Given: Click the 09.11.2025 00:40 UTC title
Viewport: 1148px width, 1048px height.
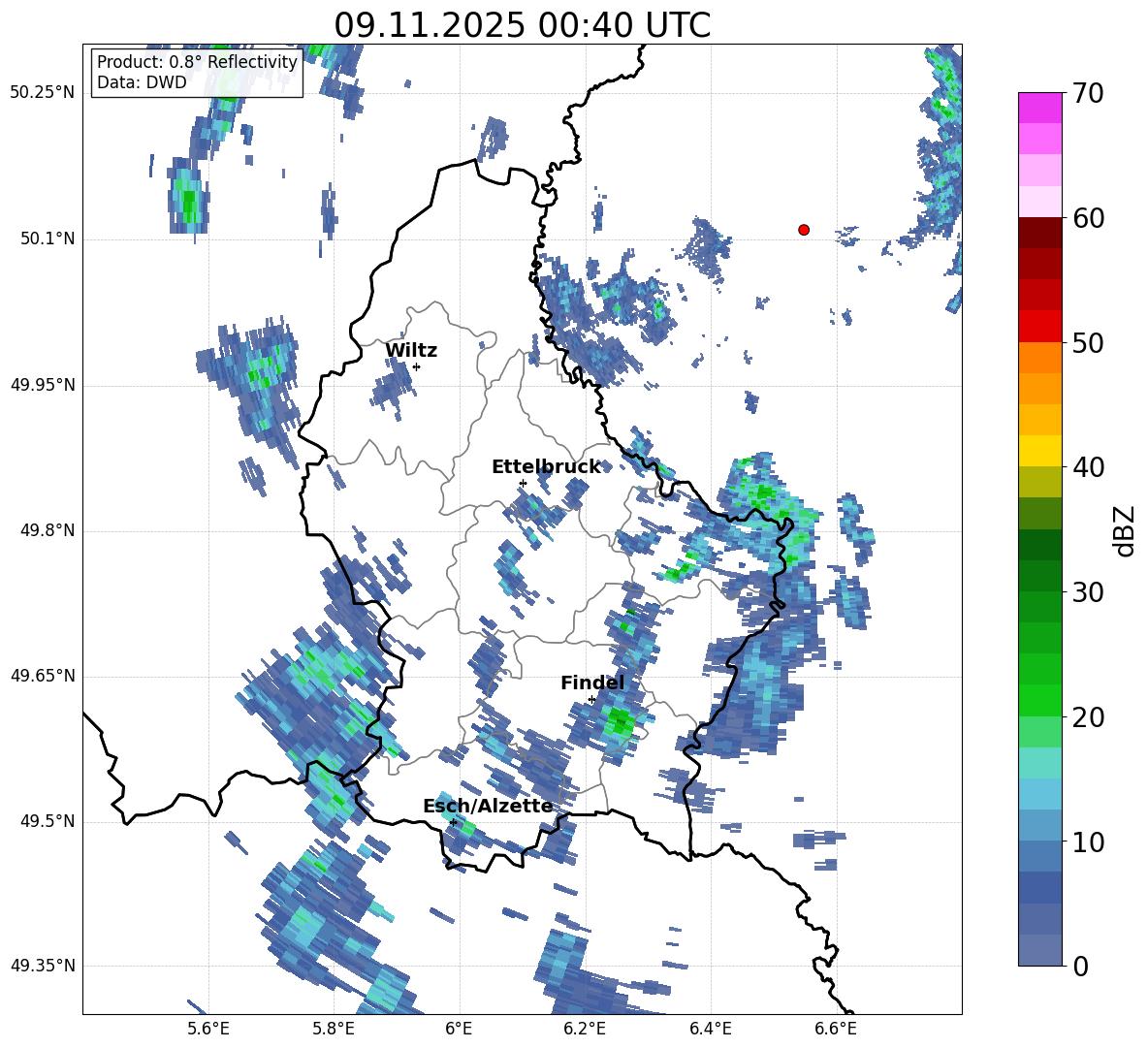Looking at the screenshot, I should 523,25.
